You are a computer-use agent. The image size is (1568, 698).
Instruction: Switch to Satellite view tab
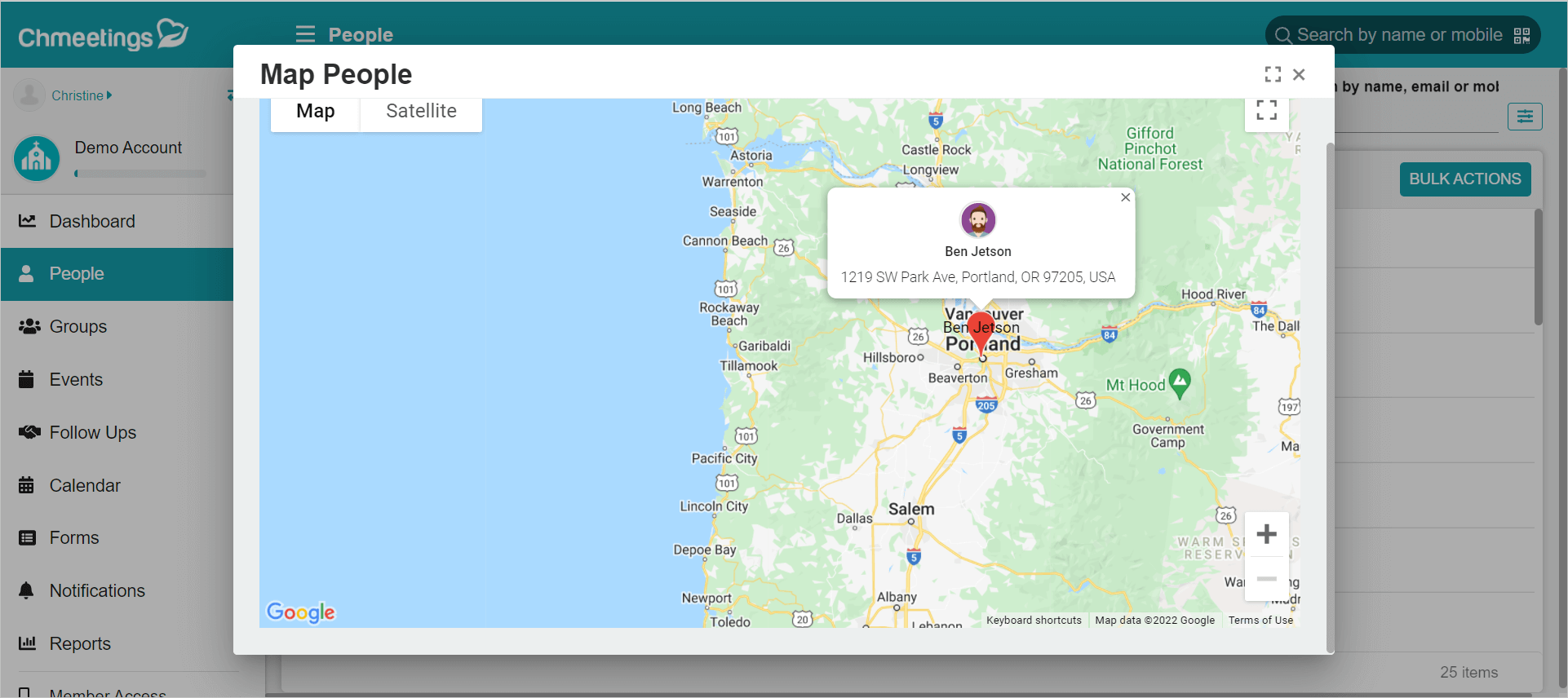(421, 112)
